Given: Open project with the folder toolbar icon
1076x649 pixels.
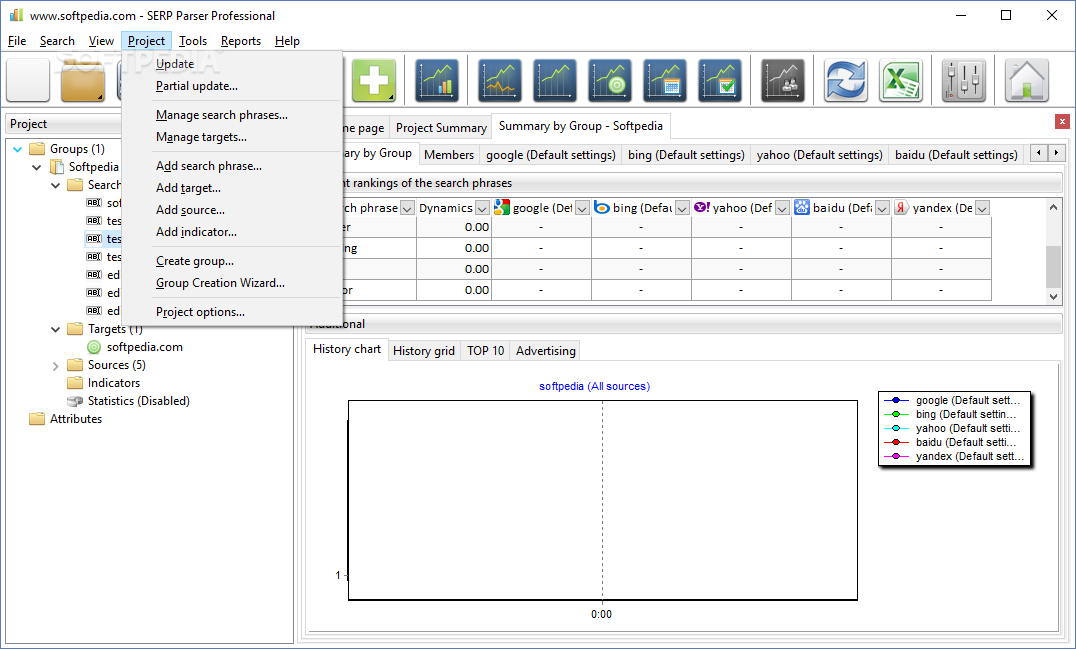Looking at the screenshot, I should pos(82,80).
